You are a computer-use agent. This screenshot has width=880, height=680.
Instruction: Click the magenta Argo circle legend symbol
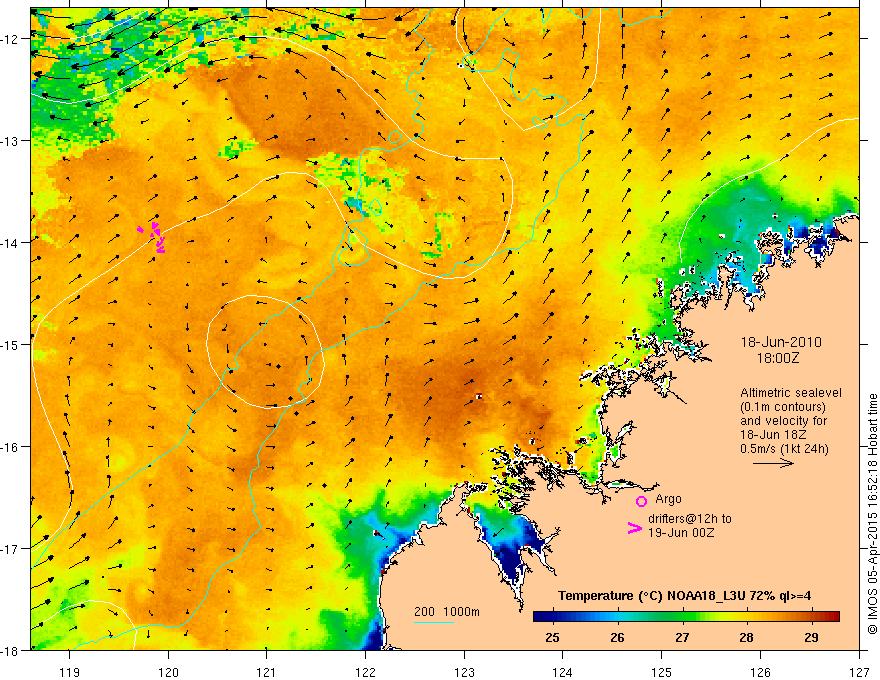tap(641, 501)
